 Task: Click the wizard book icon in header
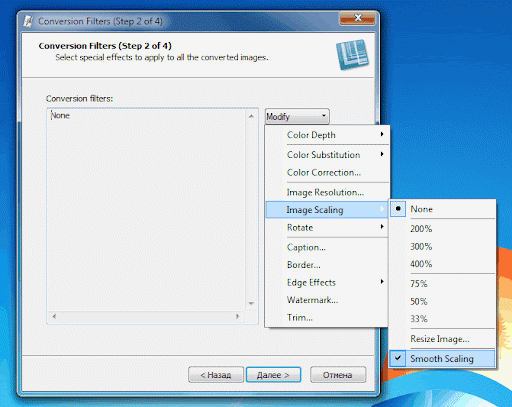[x=352, y=54]
